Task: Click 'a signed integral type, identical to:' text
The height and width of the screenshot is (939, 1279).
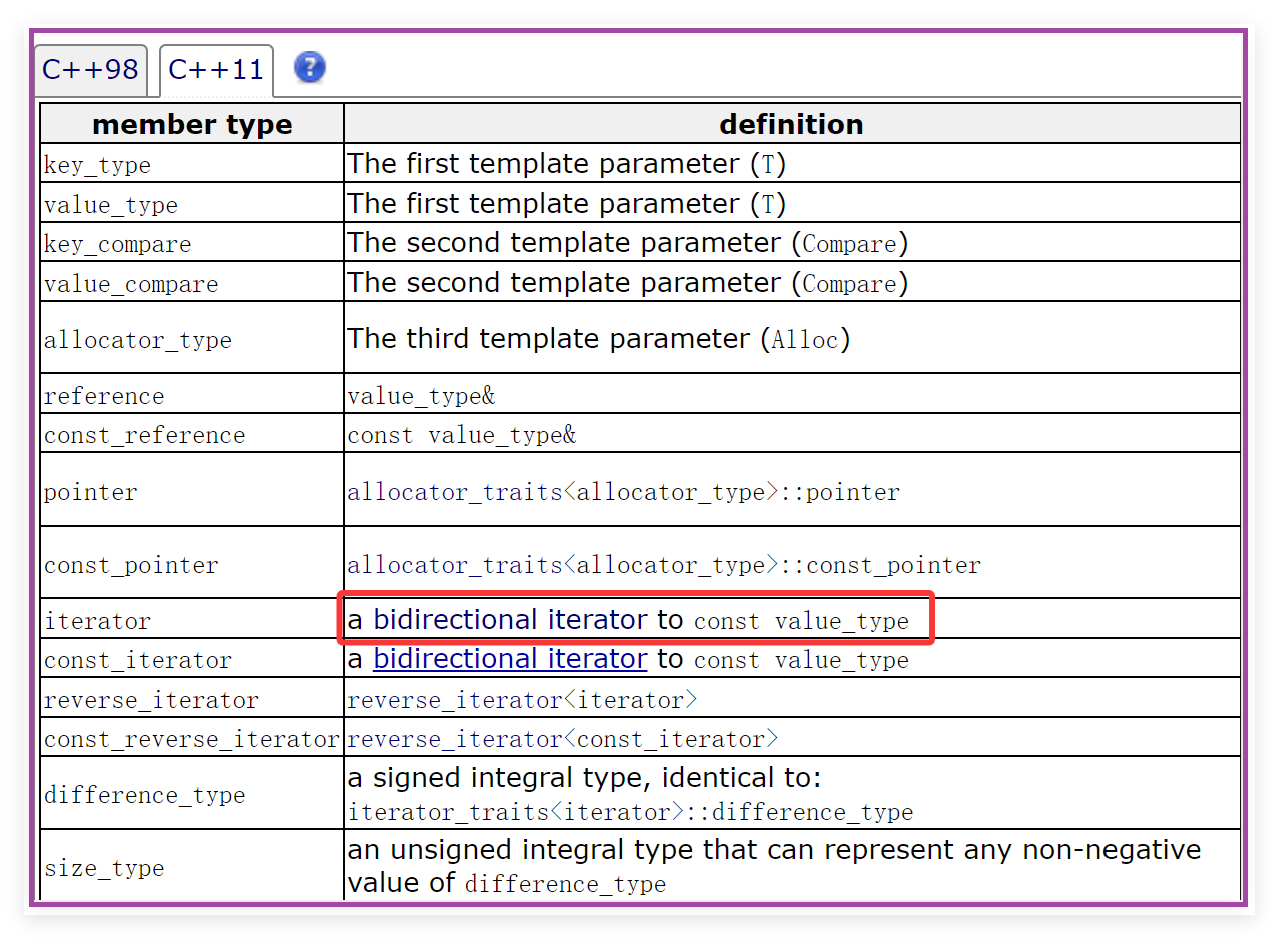Action: click(x=584, y=778)
